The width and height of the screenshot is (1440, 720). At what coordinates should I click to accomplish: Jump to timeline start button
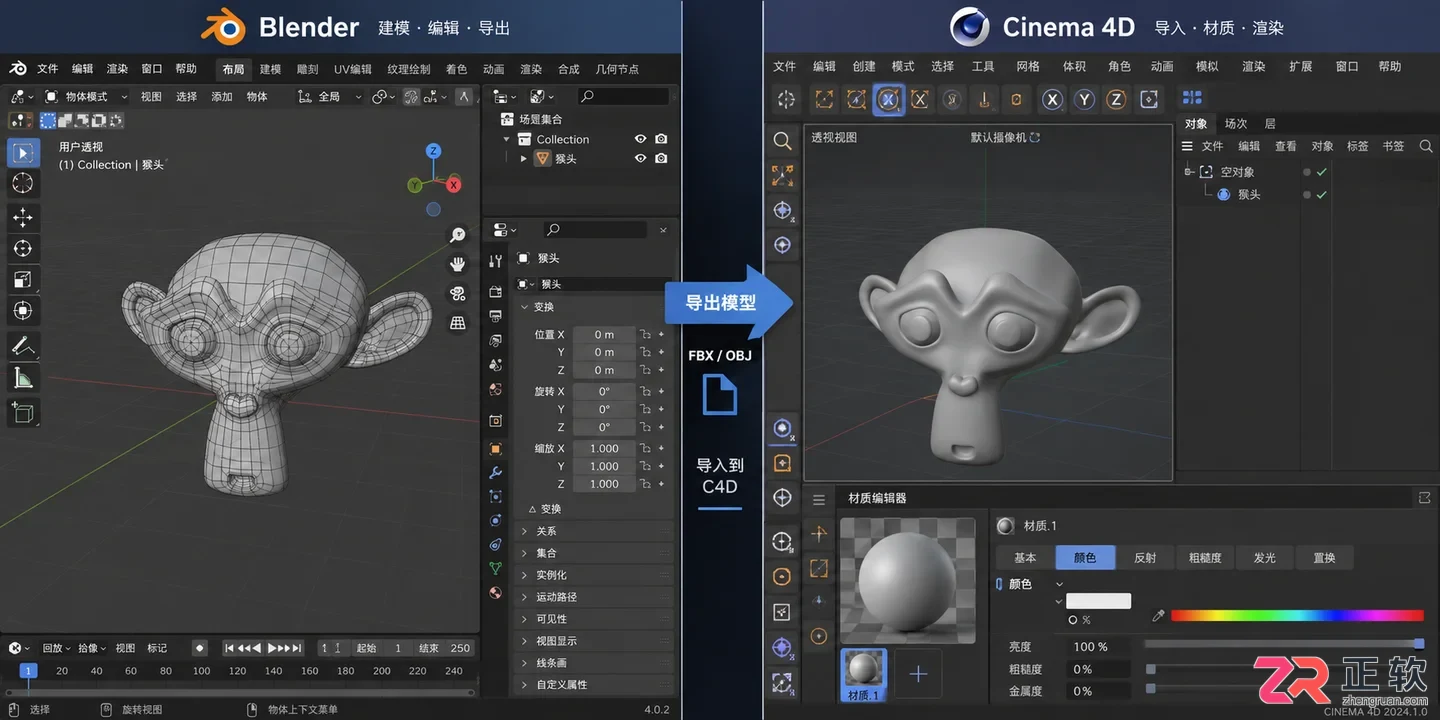coord(229,648)
